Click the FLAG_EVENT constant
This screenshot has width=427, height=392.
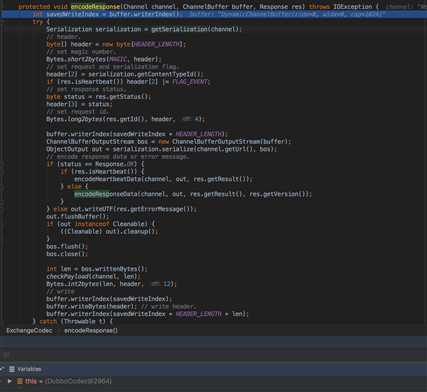[x=190, y=82]
